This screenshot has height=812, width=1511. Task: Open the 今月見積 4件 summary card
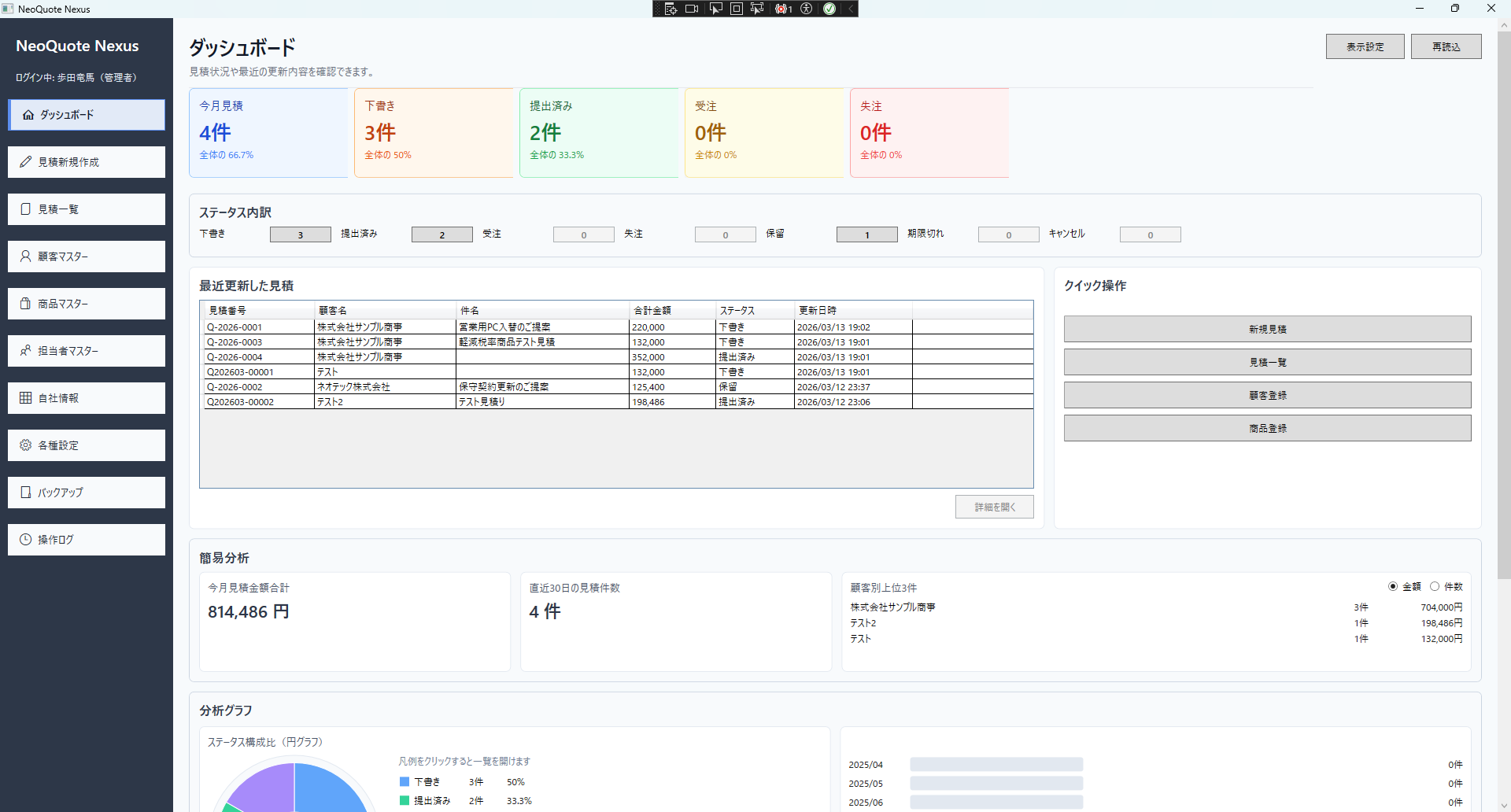(x=268, y=133)
